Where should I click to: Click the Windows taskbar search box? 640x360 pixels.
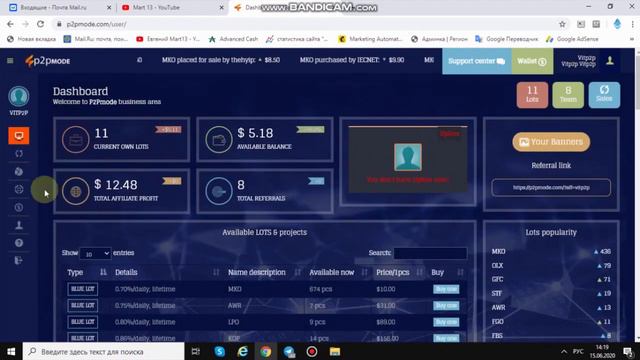tap(104, 351)
